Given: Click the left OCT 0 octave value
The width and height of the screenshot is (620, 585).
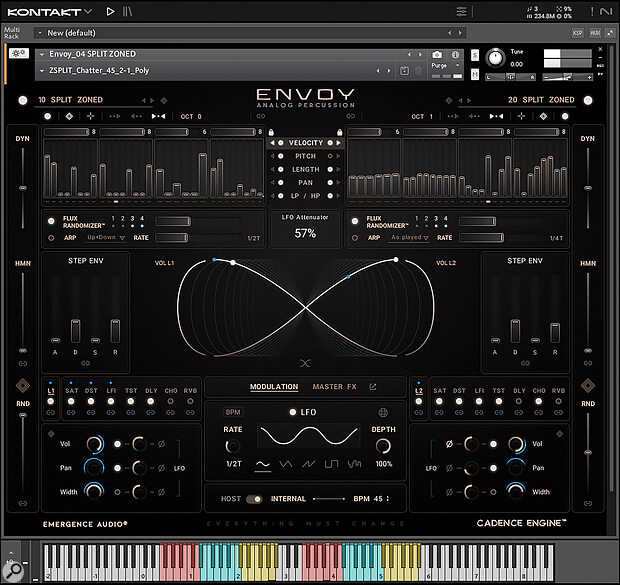Looking at the screenshot, I should point(191,116).
